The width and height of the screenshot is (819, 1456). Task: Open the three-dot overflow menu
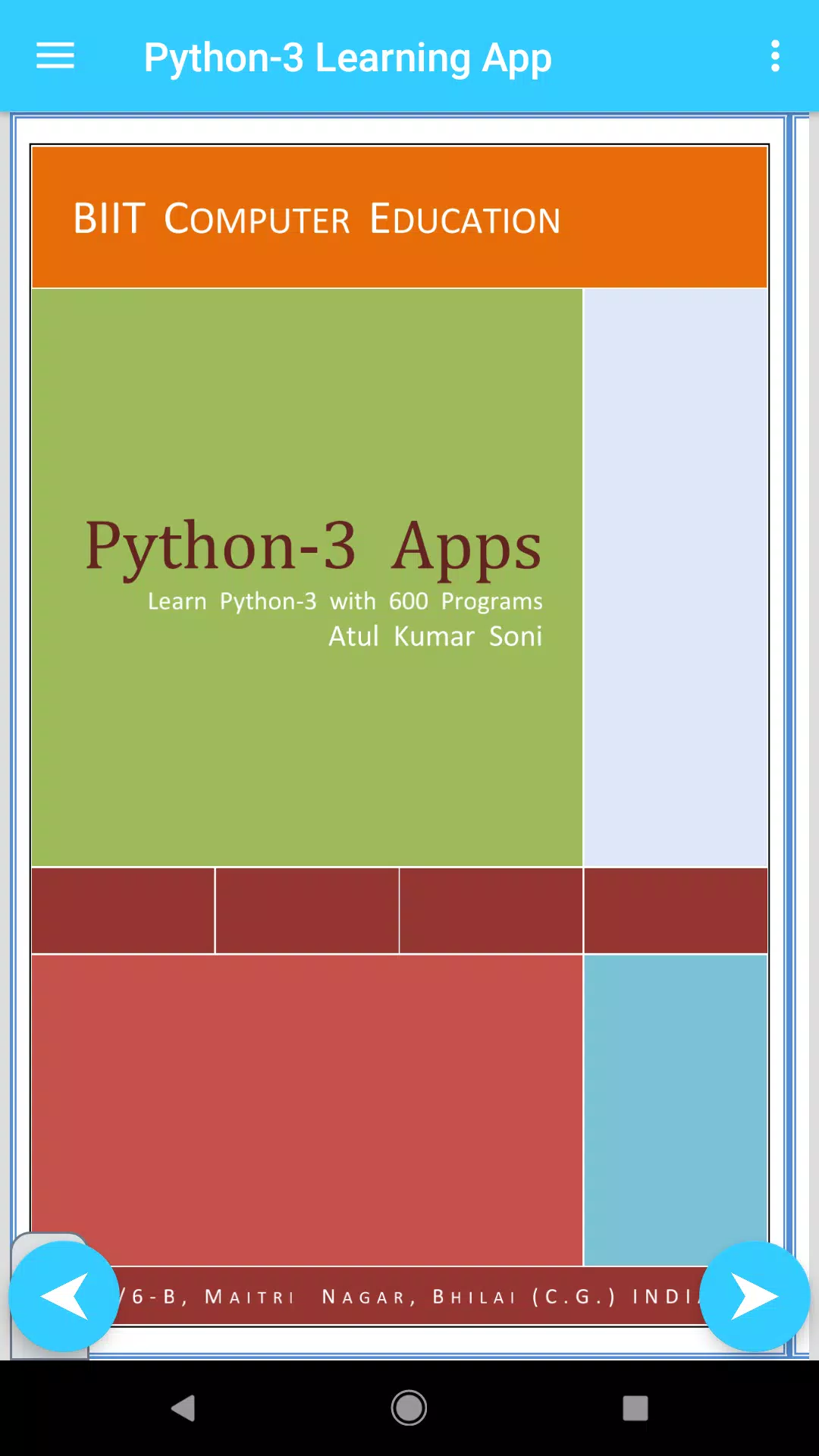(775, 56)
